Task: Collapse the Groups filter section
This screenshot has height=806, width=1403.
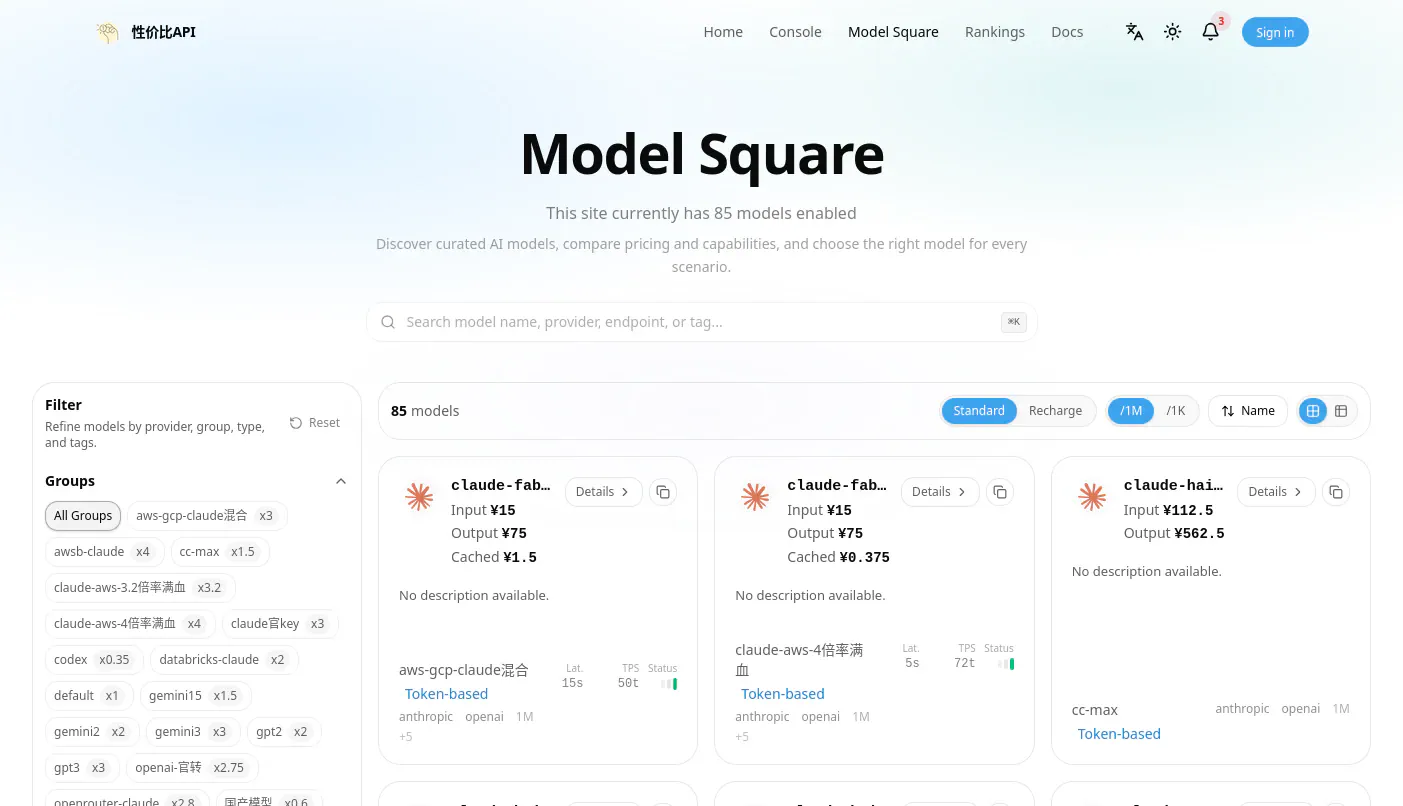Action: click(x=340, y=481)
